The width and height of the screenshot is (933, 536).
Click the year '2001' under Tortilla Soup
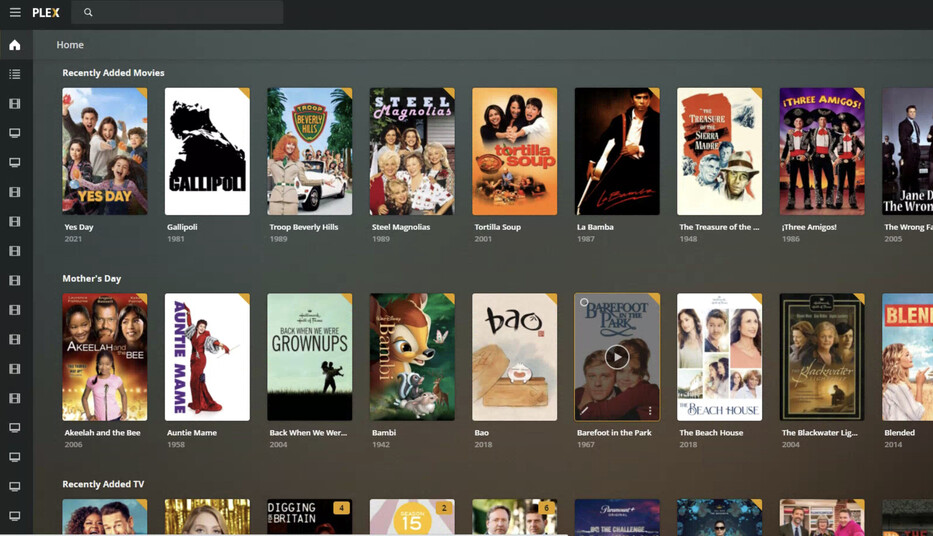[x=483, y=239]
